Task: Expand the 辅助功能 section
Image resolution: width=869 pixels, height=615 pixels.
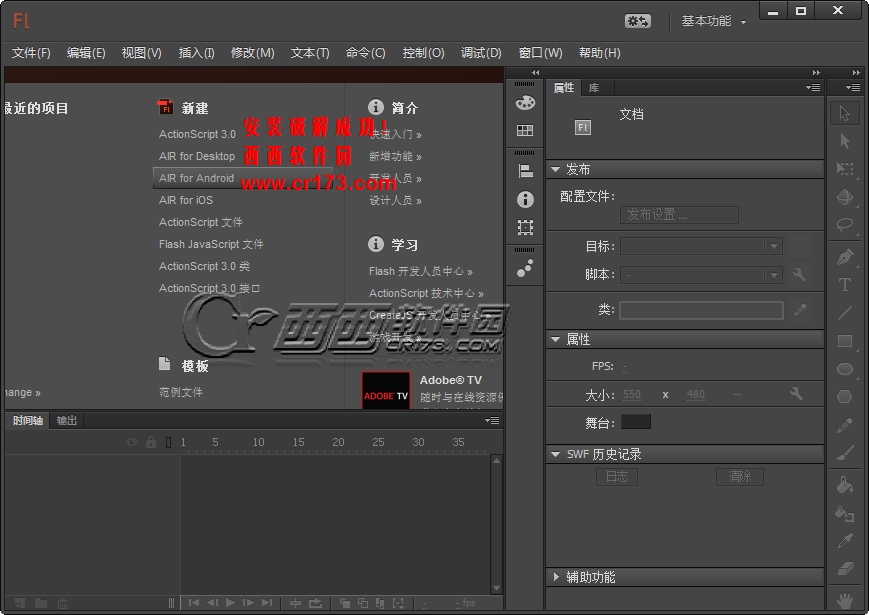Action: tap(556, 577)
